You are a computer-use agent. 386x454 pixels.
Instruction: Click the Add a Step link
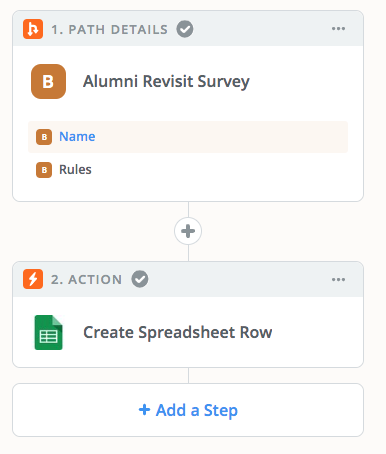[188, 410]
